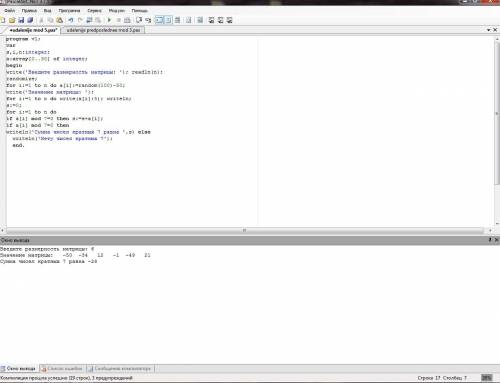This screenshot has width=500, height=383.
Task: Click the output line 'Введите размерность матрицы'
Action: click(x=47, y=249)
